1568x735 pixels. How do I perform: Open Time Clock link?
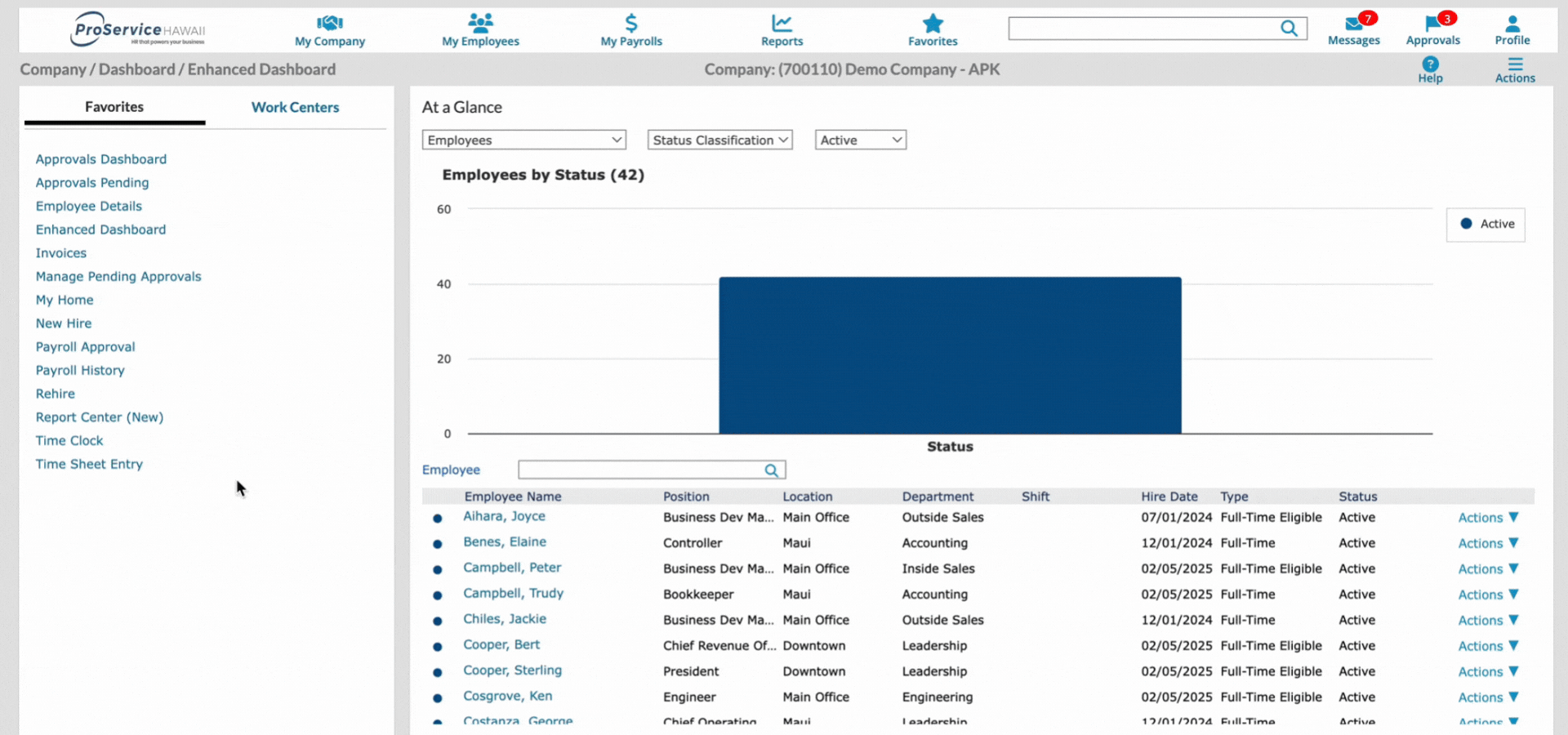69,440
